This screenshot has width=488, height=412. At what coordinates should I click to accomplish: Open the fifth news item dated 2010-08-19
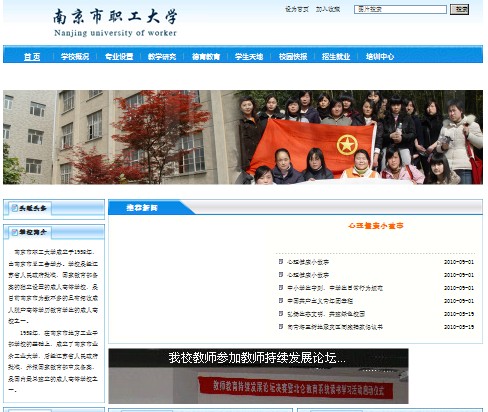pos(326,314)
